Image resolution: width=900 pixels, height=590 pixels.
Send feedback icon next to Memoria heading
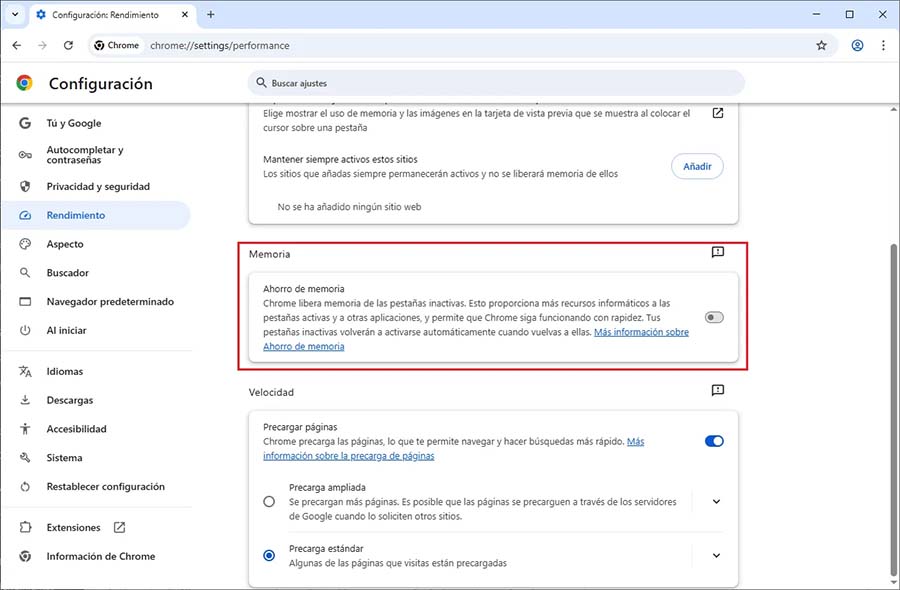pos(717,253)
